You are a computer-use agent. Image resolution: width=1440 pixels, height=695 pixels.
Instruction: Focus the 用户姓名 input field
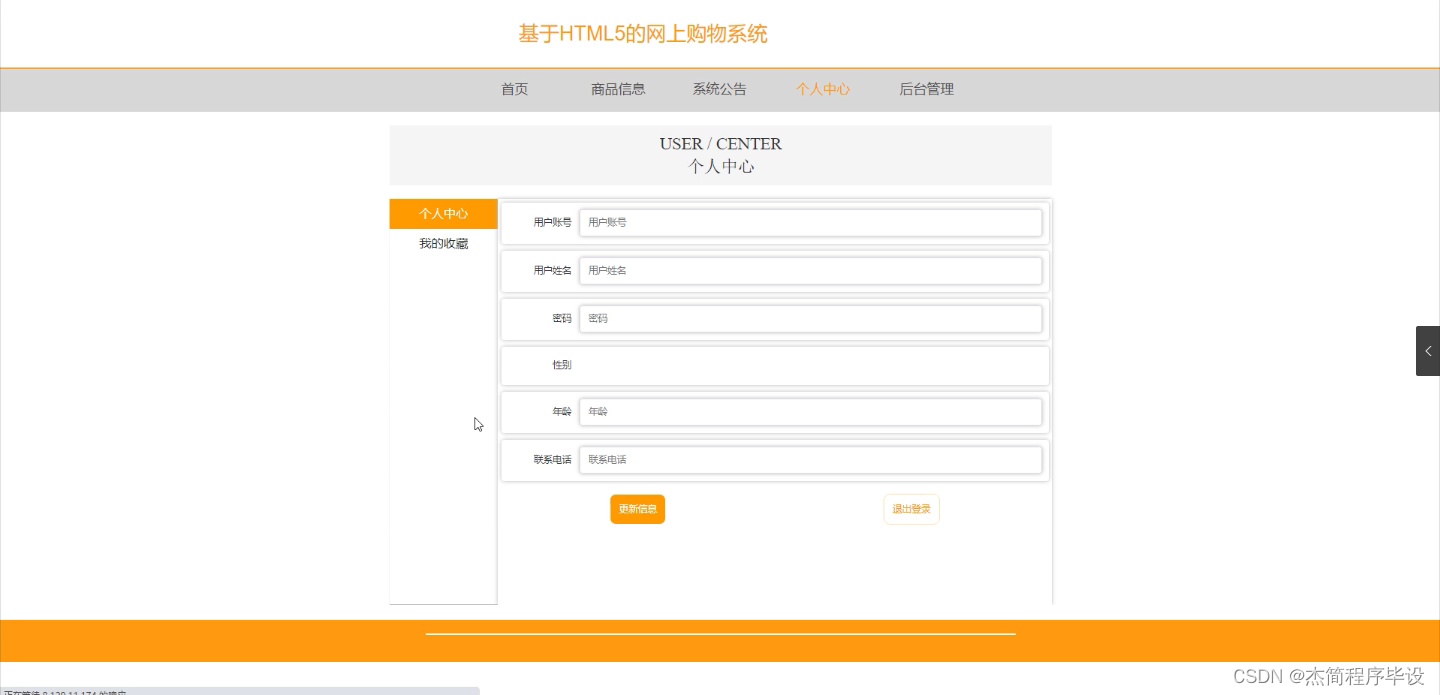tap(811, 270)
